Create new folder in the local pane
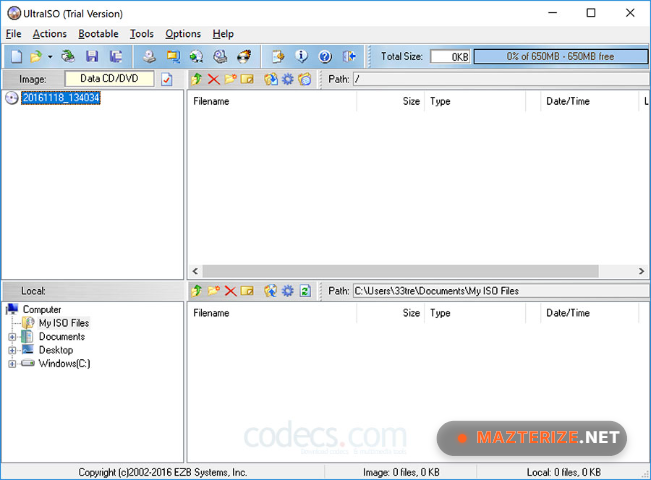The image size is (651, 480). point(213,291)
